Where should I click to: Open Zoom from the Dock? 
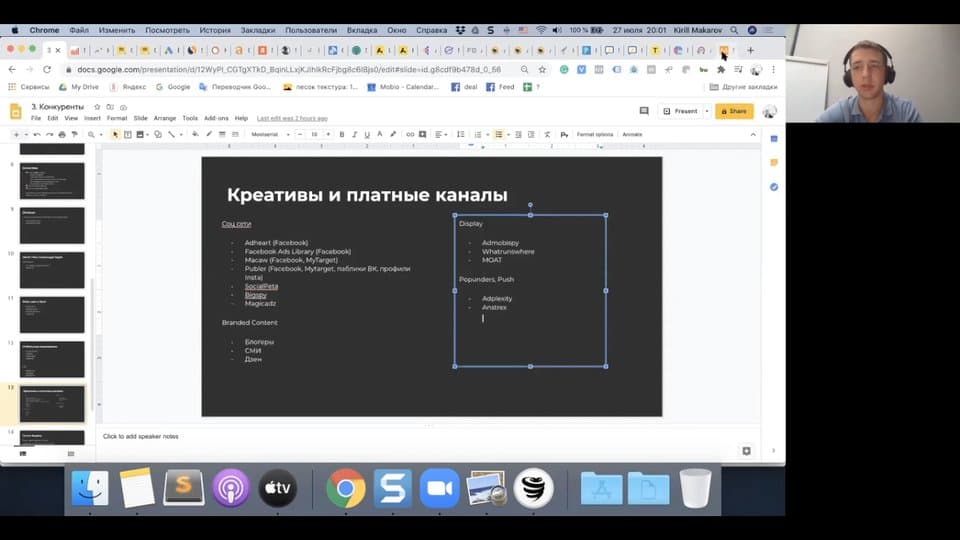(x=439, y=489)
